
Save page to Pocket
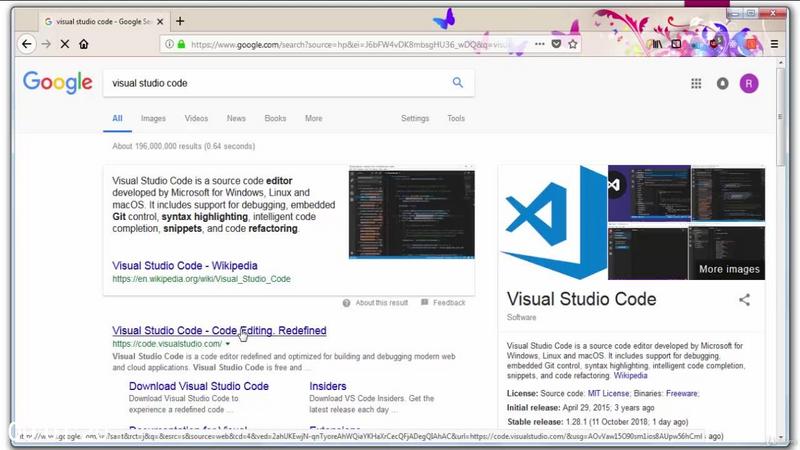point(557,44)
